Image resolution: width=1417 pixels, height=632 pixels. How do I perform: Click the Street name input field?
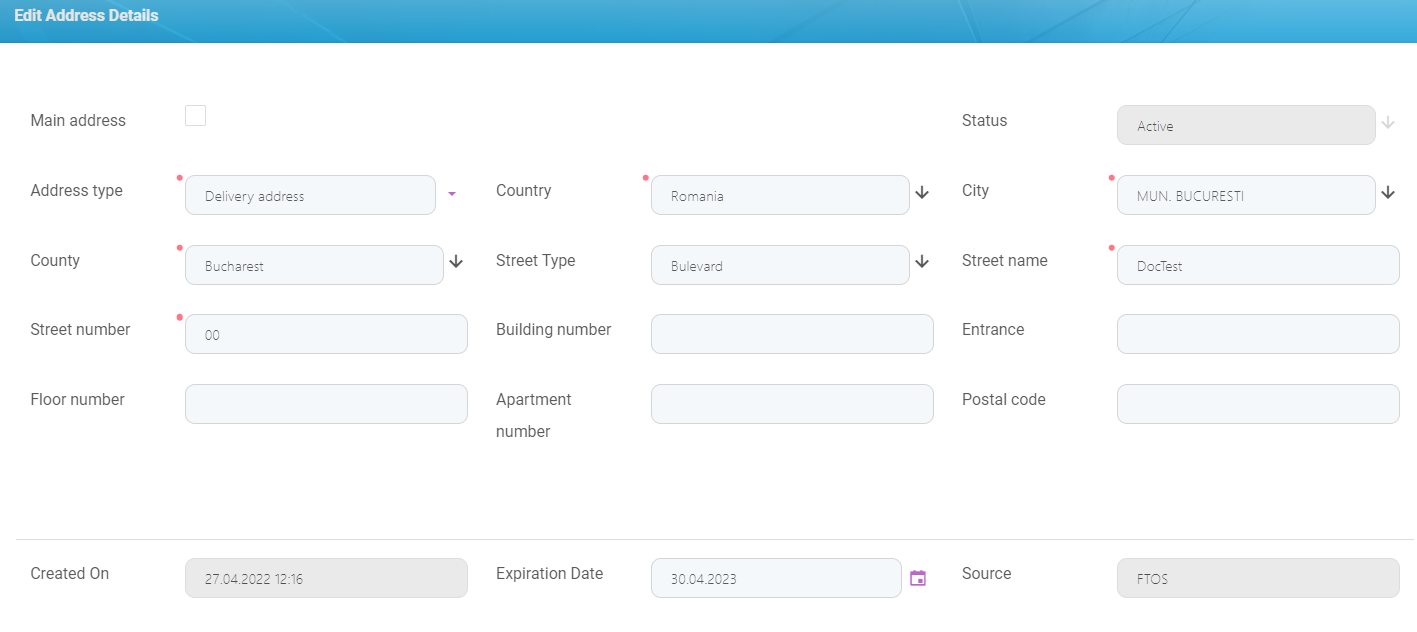click(x=1258, y=266)
